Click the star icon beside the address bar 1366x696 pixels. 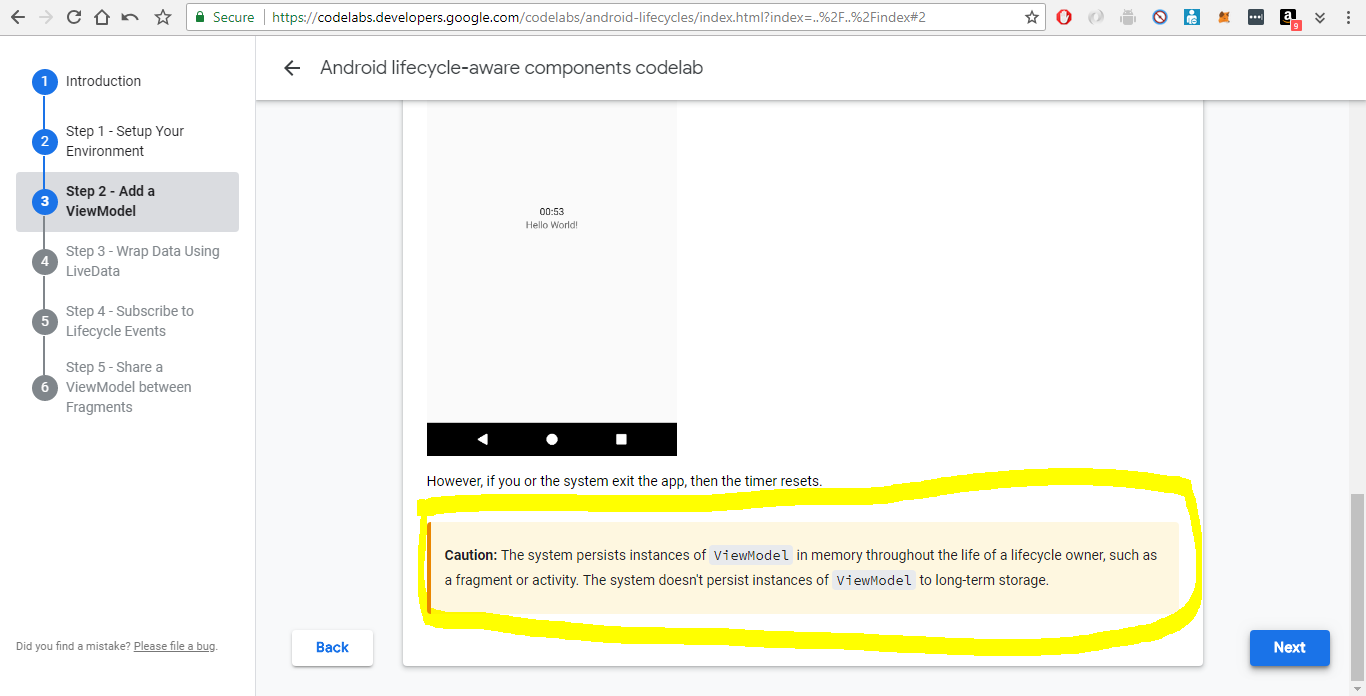[x=163, y=17]
